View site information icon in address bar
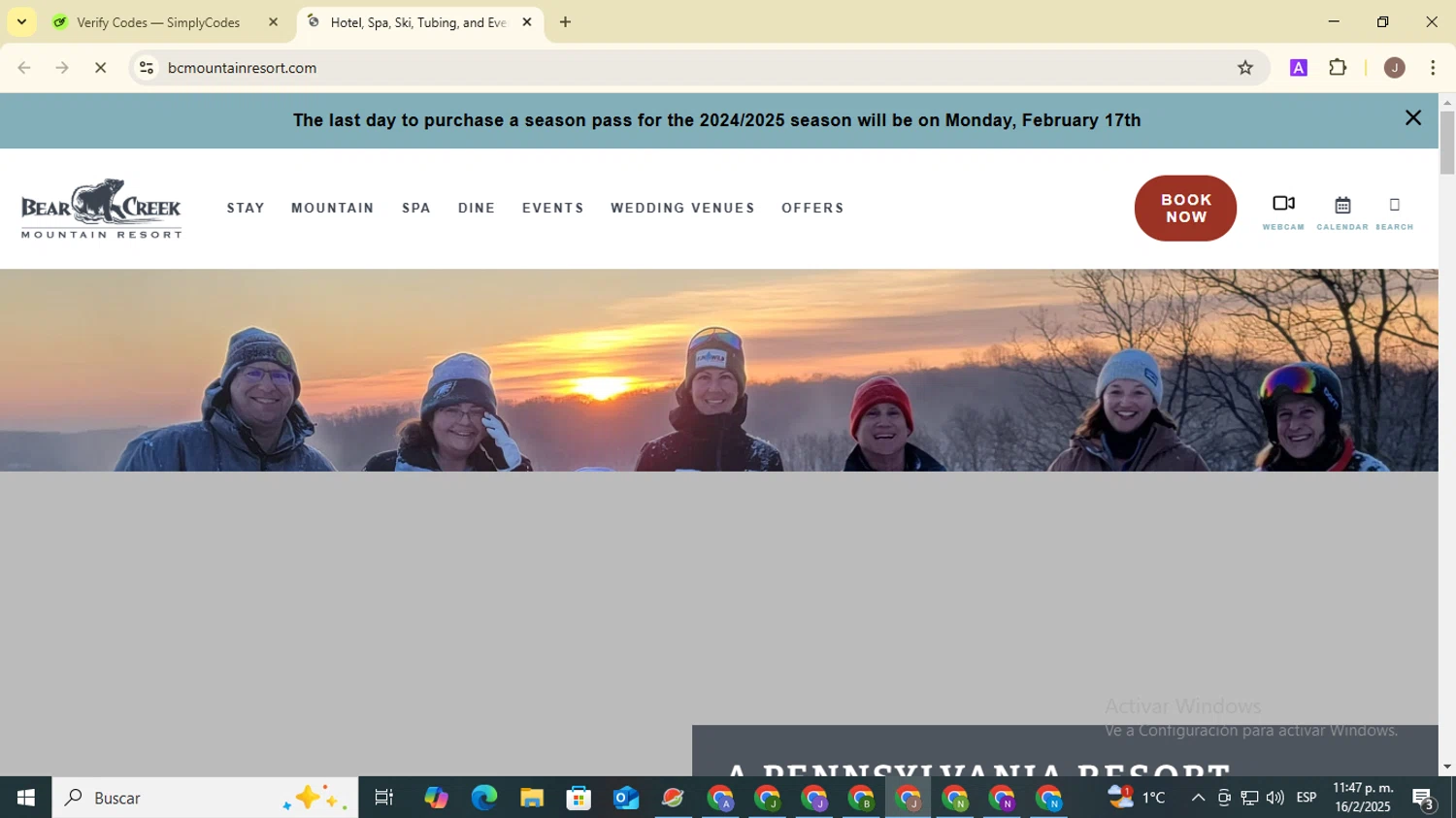This screenshot has height=818, width=1456. click(x=147, y=68)
